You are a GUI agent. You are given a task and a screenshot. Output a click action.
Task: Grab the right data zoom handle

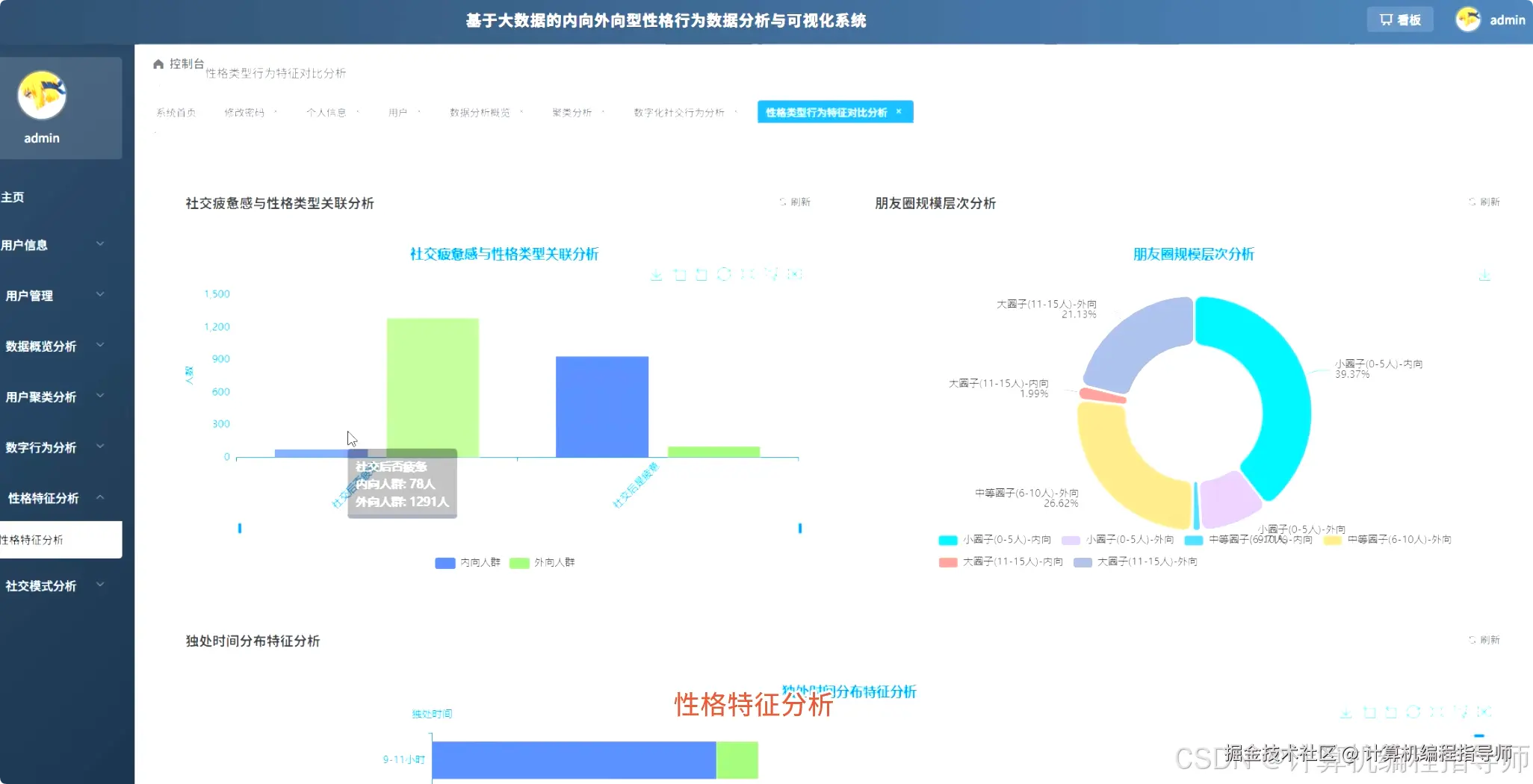[800, 529]
